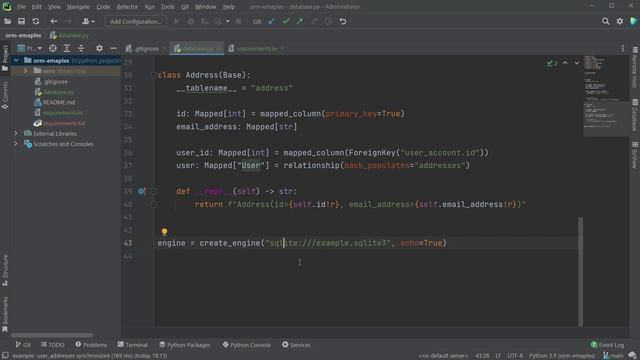Click the project panel horizontal scrollbar
Image resolution: width=640 pixels, height=360 pixels.
point(52,335)
